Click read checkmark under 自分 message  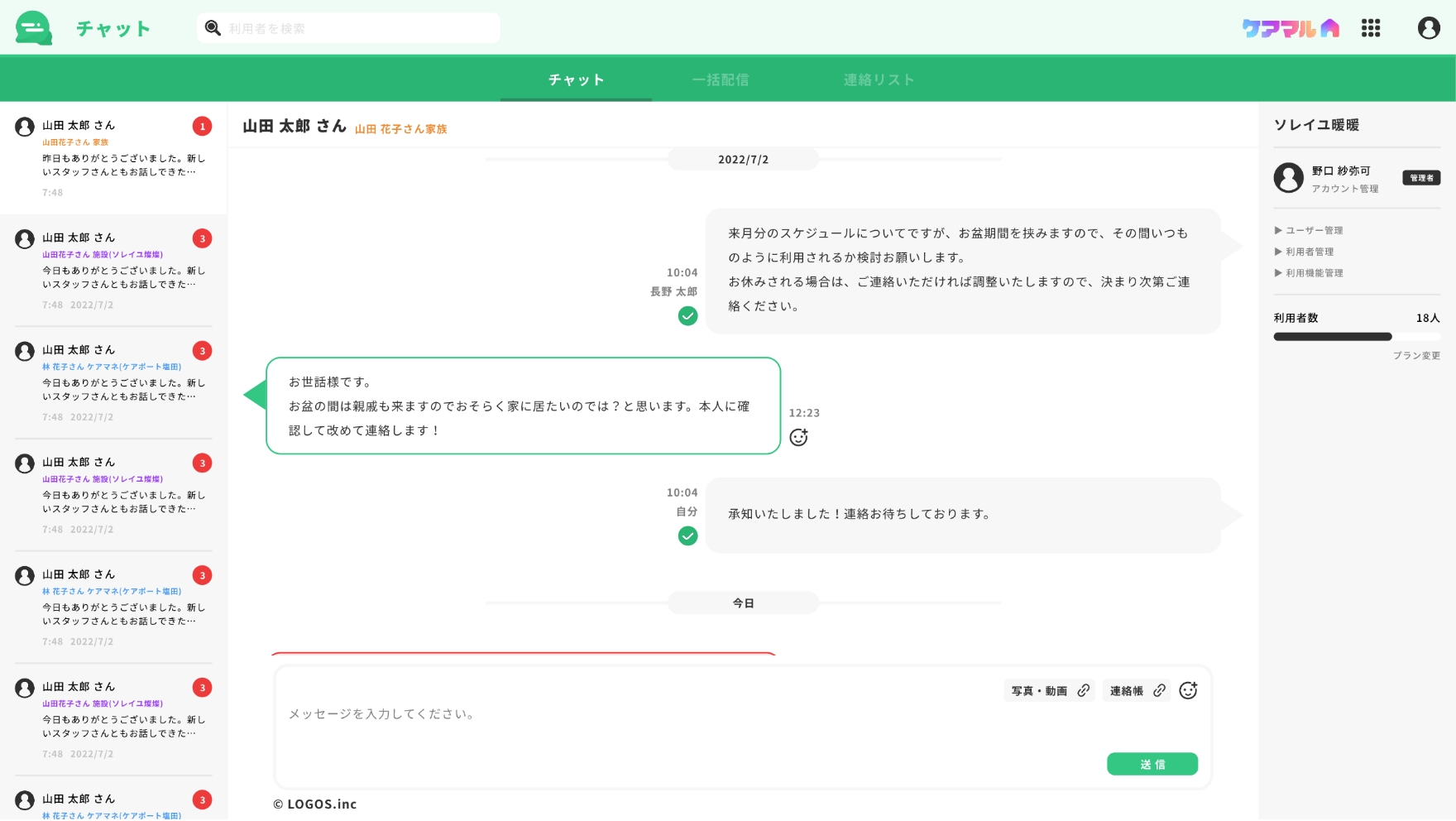click(x=687, y=536)
